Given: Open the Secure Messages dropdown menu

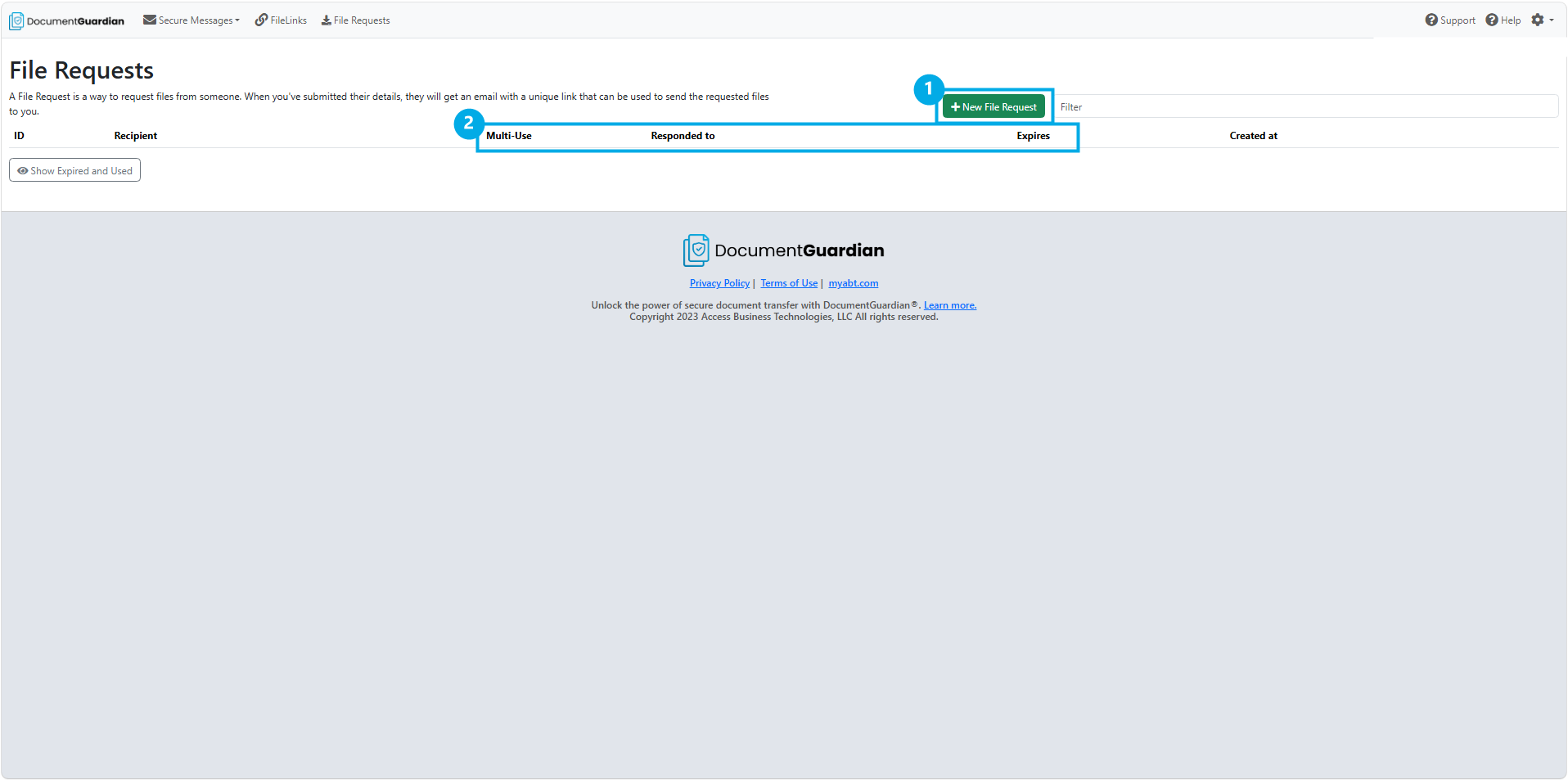Looking at the screenshot, I should [x=191, y=20].
